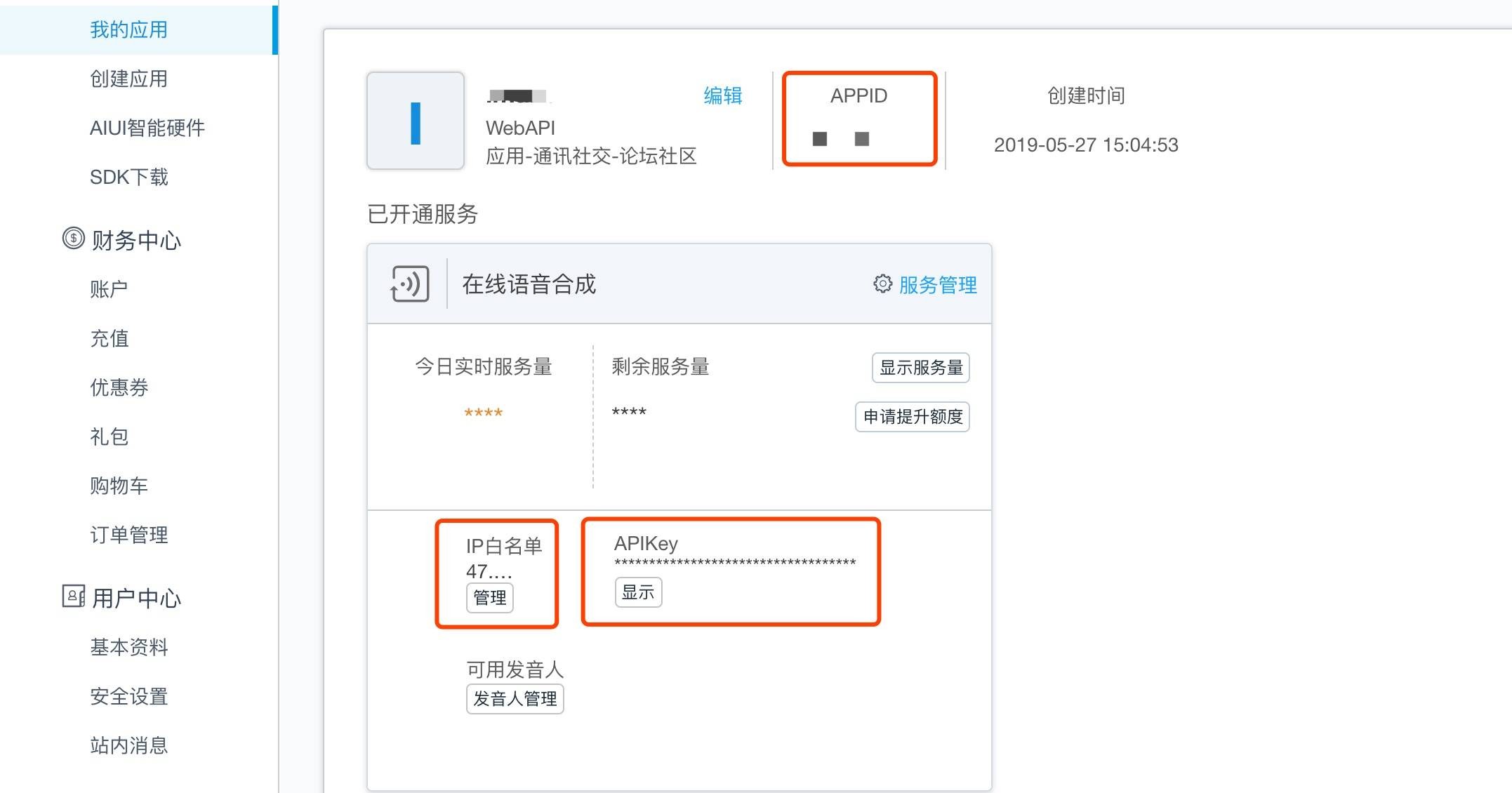Image resolution: width=1512 pixels, height=793 pixels.
Task: Open 购物车 page
Action: coord(119,486)
